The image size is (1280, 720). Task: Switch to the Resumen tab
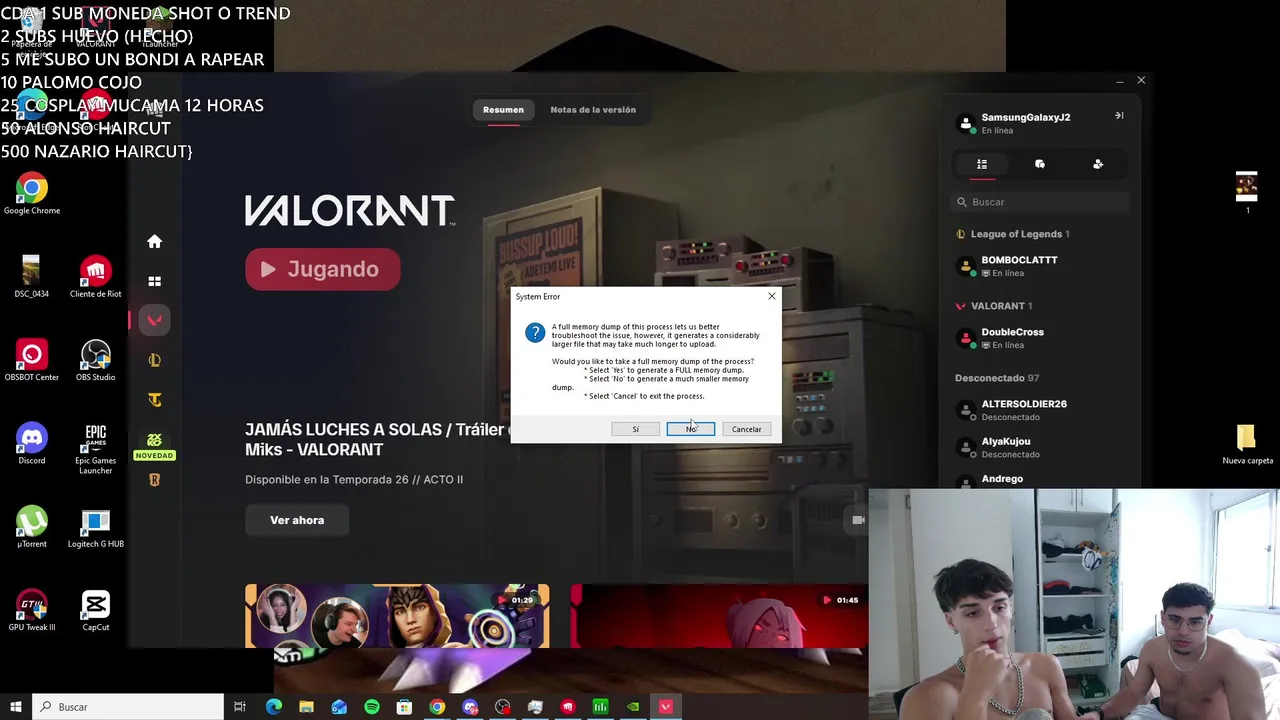(503, 110)
